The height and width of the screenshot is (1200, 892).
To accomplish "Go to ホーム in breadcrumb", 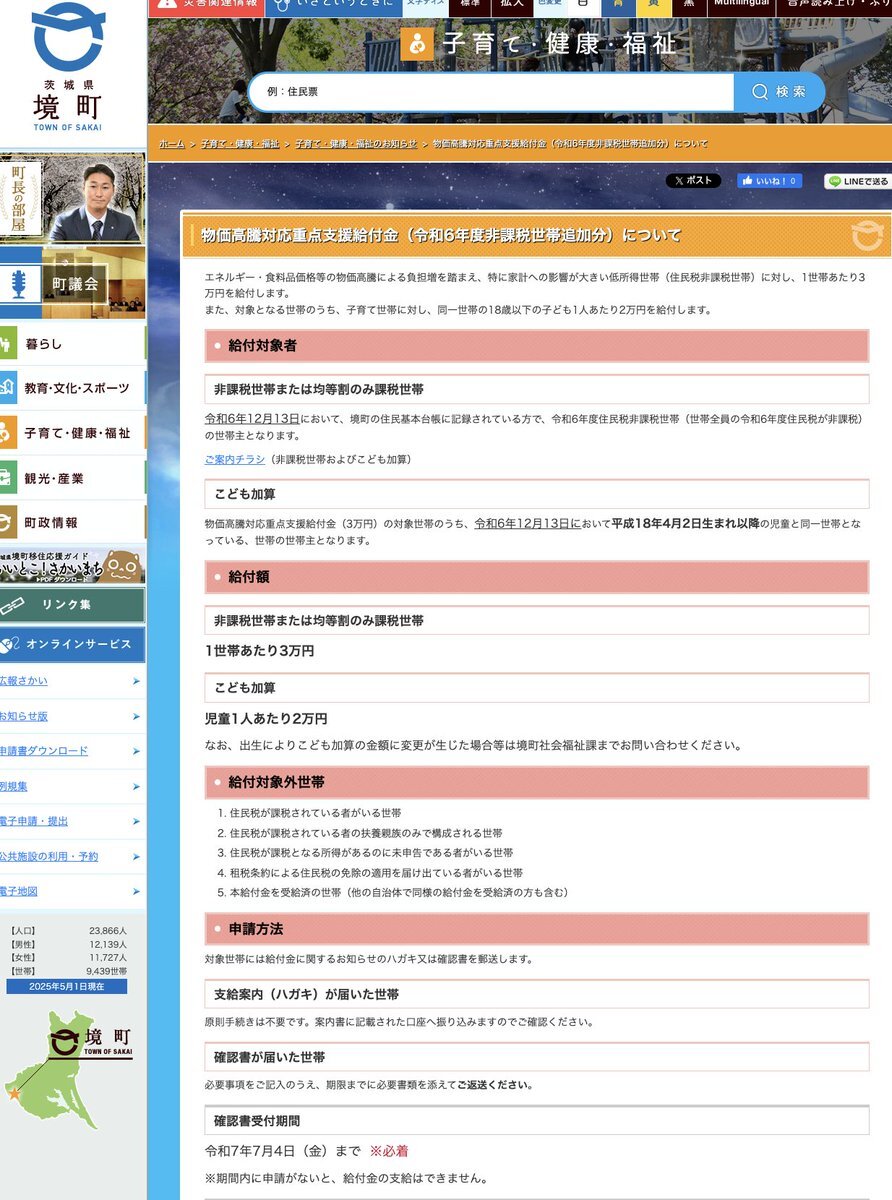I will tap(172, 144).
